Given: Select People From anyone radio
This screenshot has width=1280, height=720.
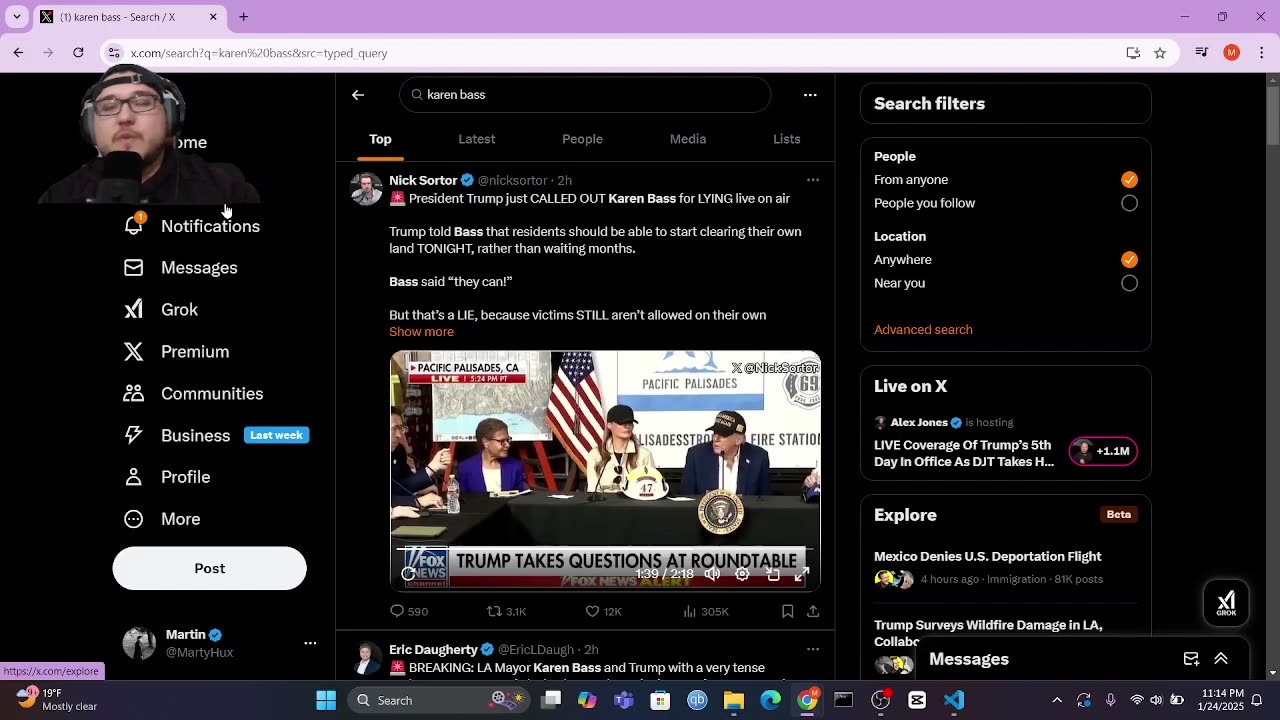Looking at the screenshot, I should coord(1129,180).
